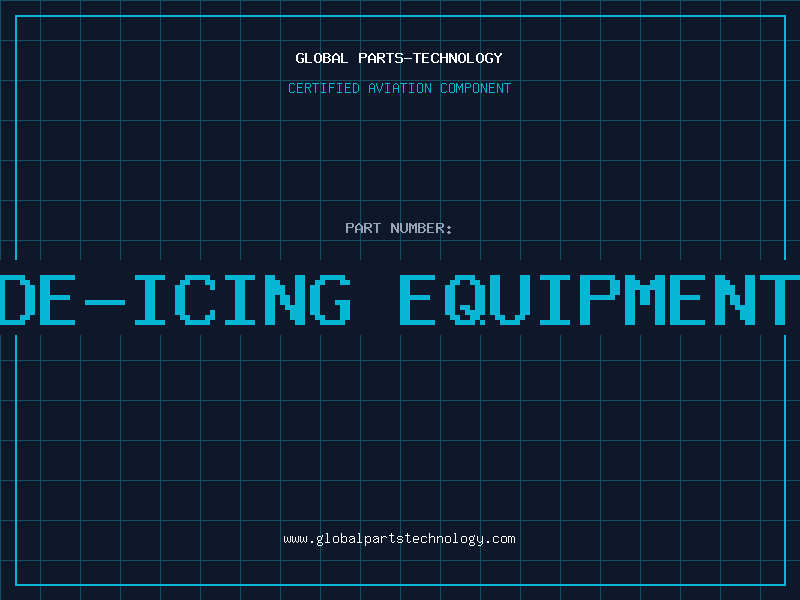This screenshot has height=600, width=800.
Task: Click the .com ending of the URL
Action: pyautogui.click(x=500, y=539)
